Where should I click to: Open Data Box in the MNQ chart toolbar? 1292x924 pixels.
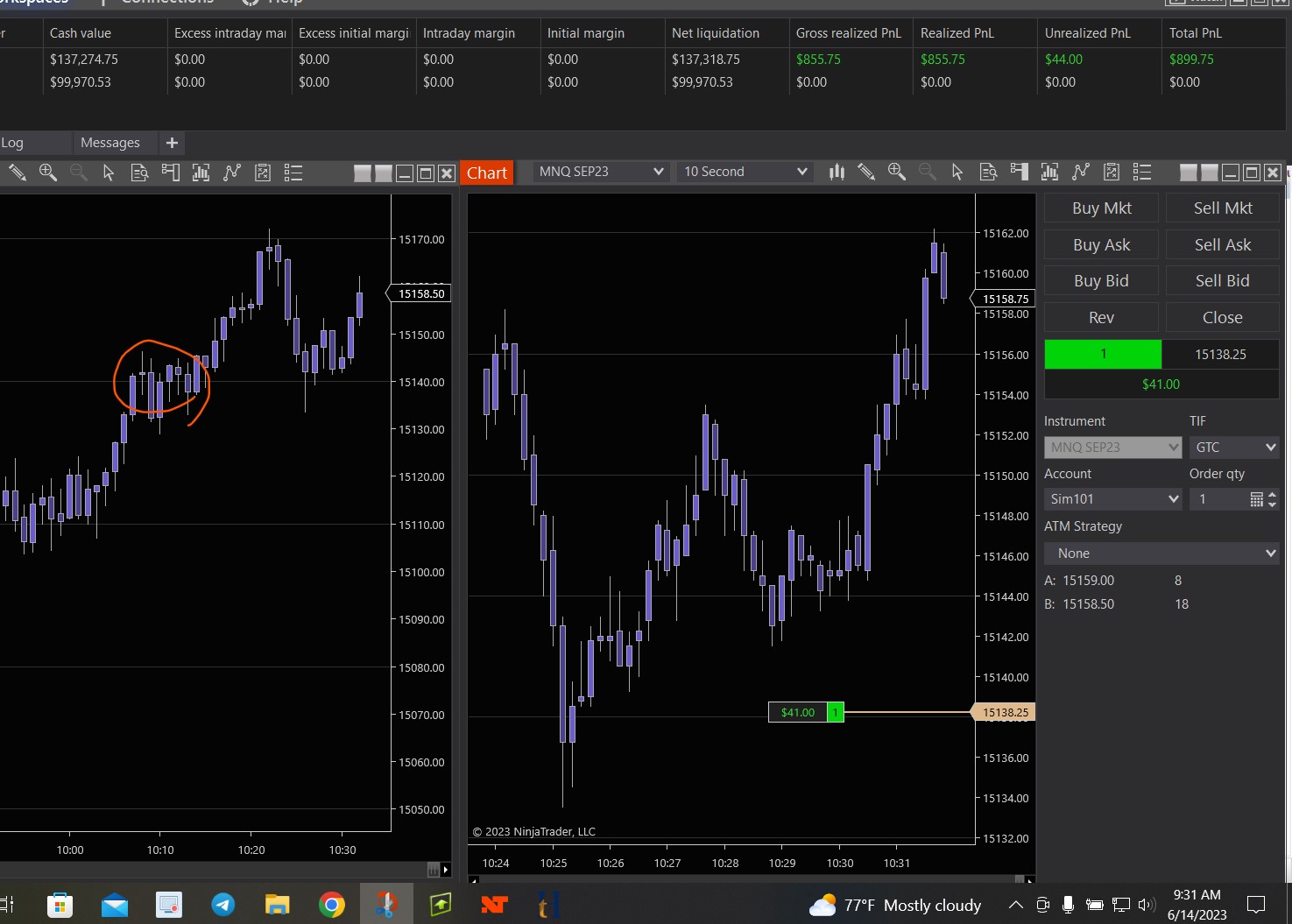(988, 172)
